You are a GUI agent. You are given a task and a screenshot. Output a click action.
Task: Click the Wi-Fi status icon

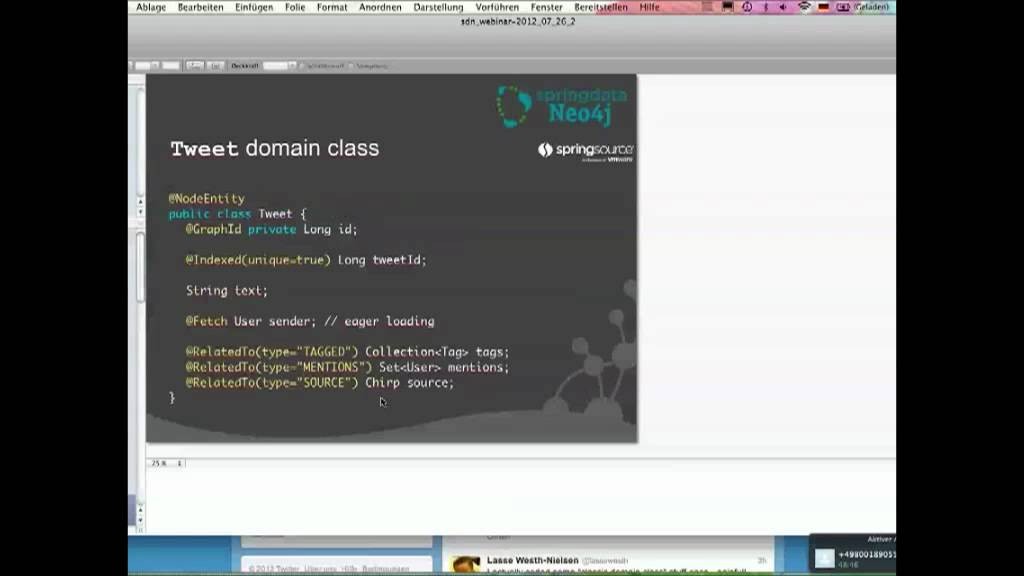tap(803, 7)
